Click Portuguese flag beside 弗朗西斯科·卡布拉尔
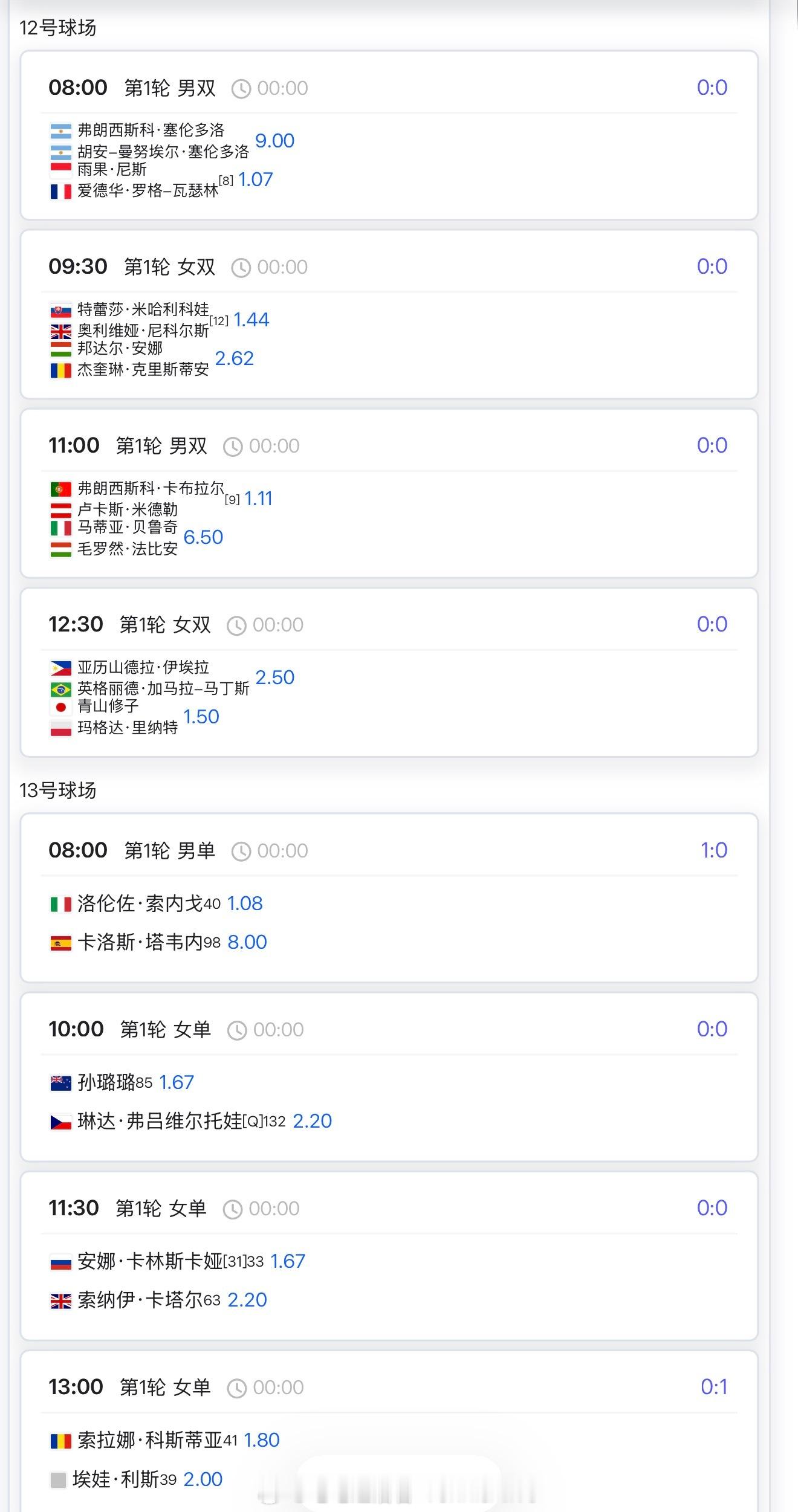This screenshot has width=798, height=1512. point(60,489)
